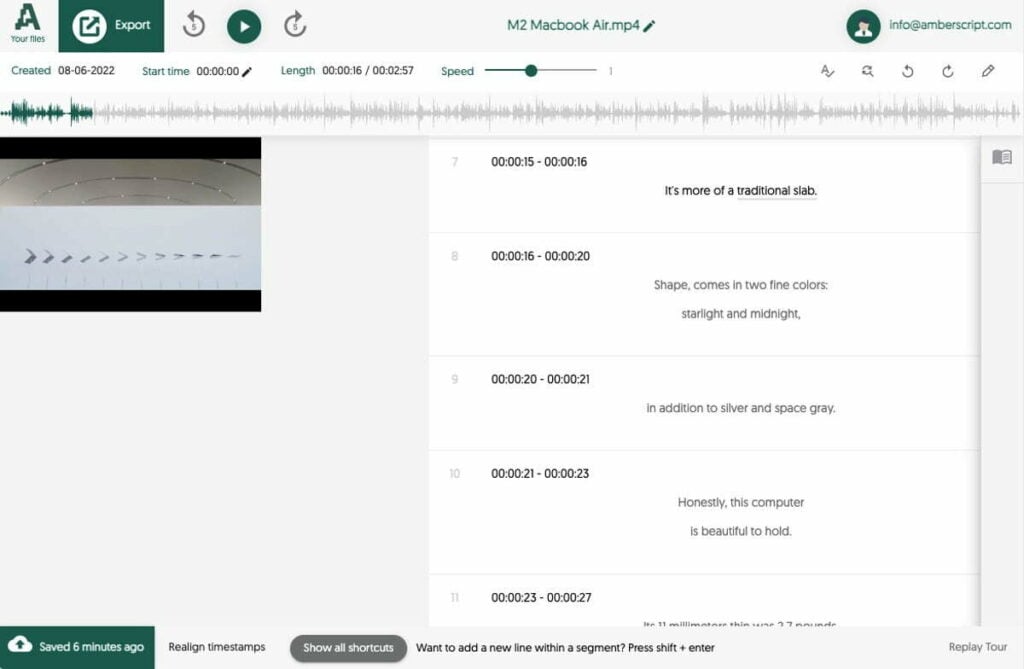
Task: Open find and replace tool
Action: (x=867, y=71)
